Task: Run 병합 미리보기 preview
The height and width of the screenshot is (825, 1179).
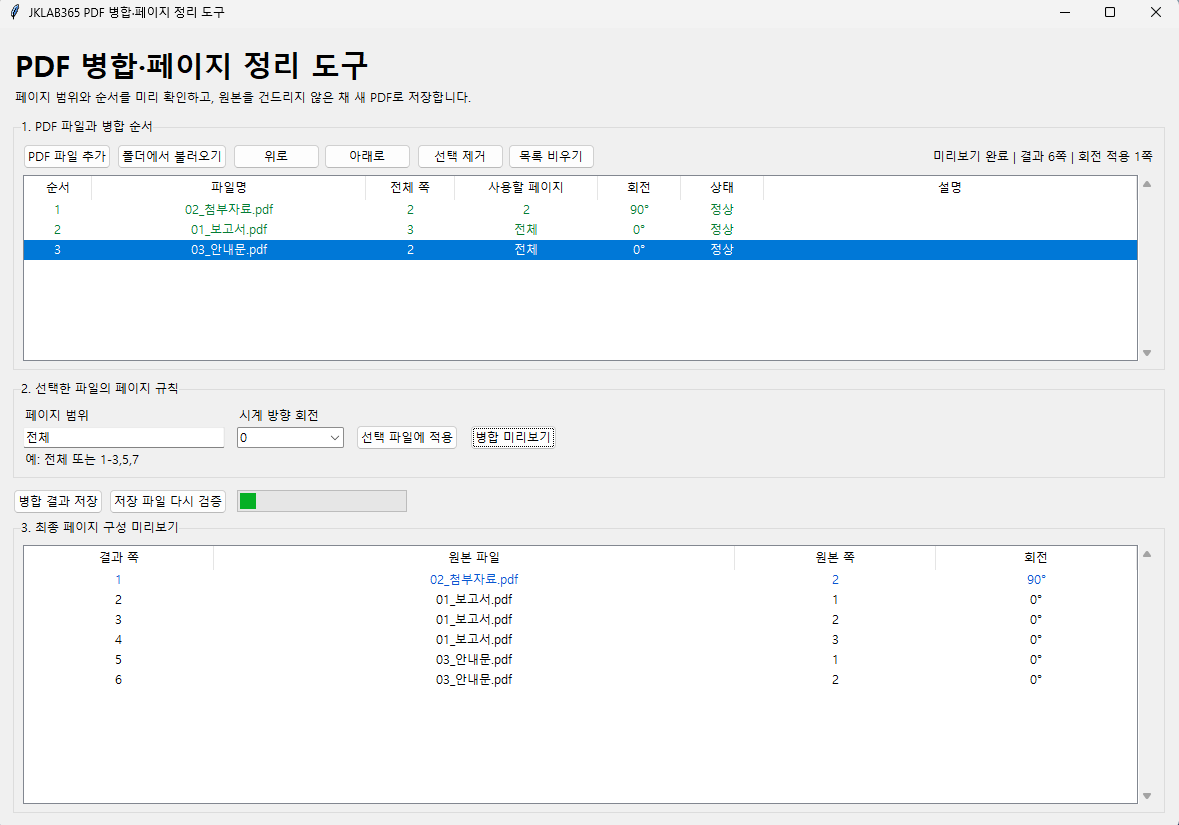Action: tap(513, 438)
